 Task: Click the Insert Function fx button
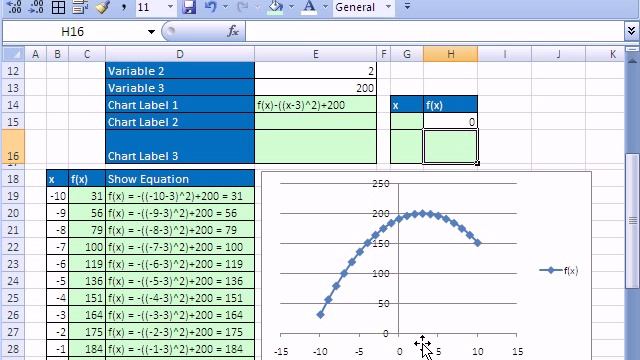233,31
